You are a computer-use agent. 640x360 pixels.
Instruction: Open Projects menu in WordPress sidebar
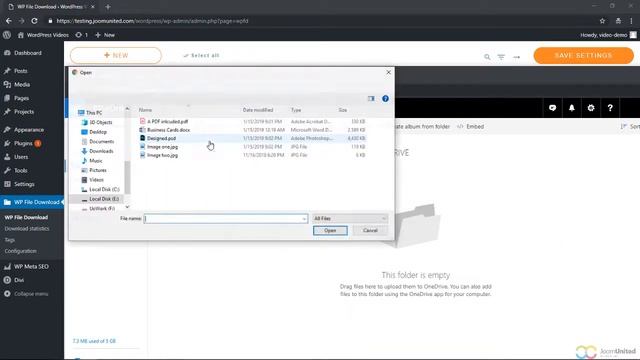(x=24, y=111)
